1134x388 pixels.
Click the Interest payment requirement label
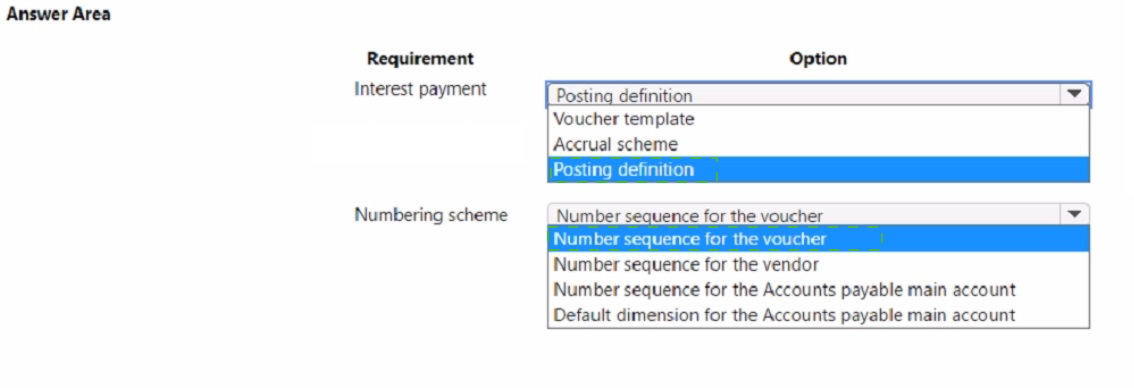click(420, 89)
